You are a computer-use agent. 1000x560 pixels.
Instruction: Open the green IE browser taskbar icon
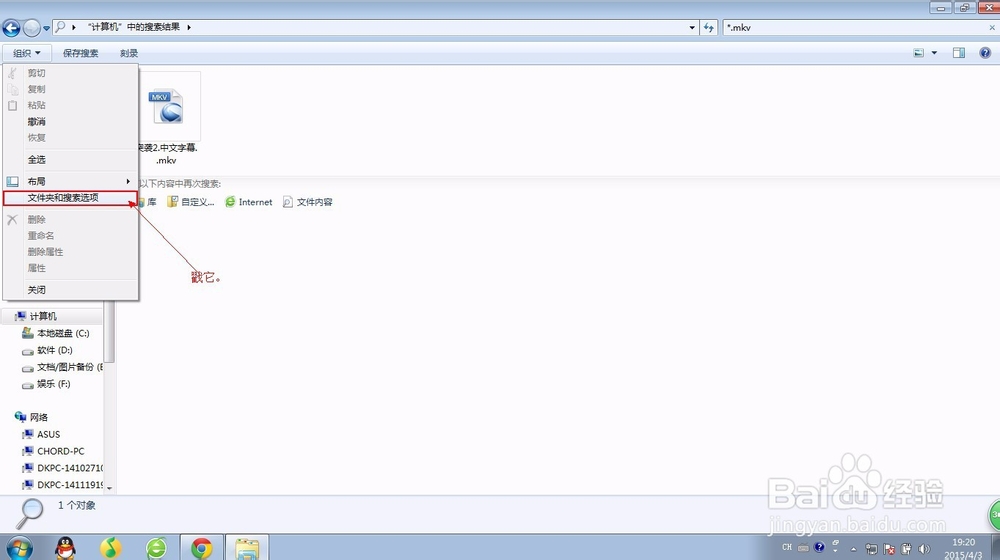tap(156, 548)
